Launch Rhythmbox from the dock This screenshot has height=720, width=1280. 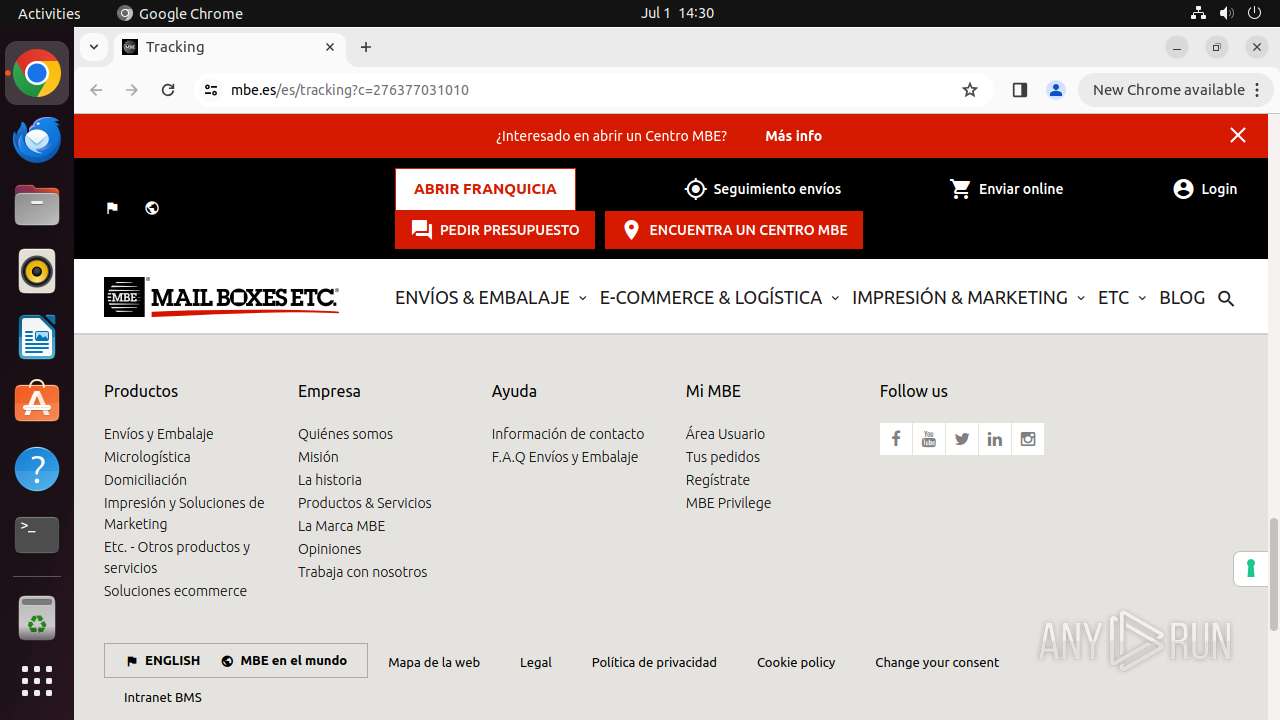[37, 271]
